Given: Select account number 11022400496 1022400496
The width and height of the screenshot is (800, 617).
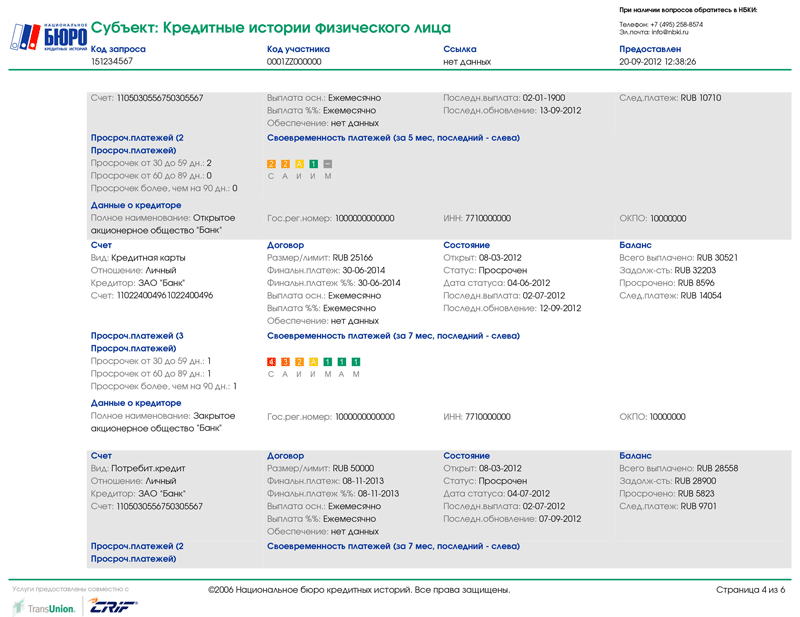Looking at the screenshot, I should (x=165, y=295).
